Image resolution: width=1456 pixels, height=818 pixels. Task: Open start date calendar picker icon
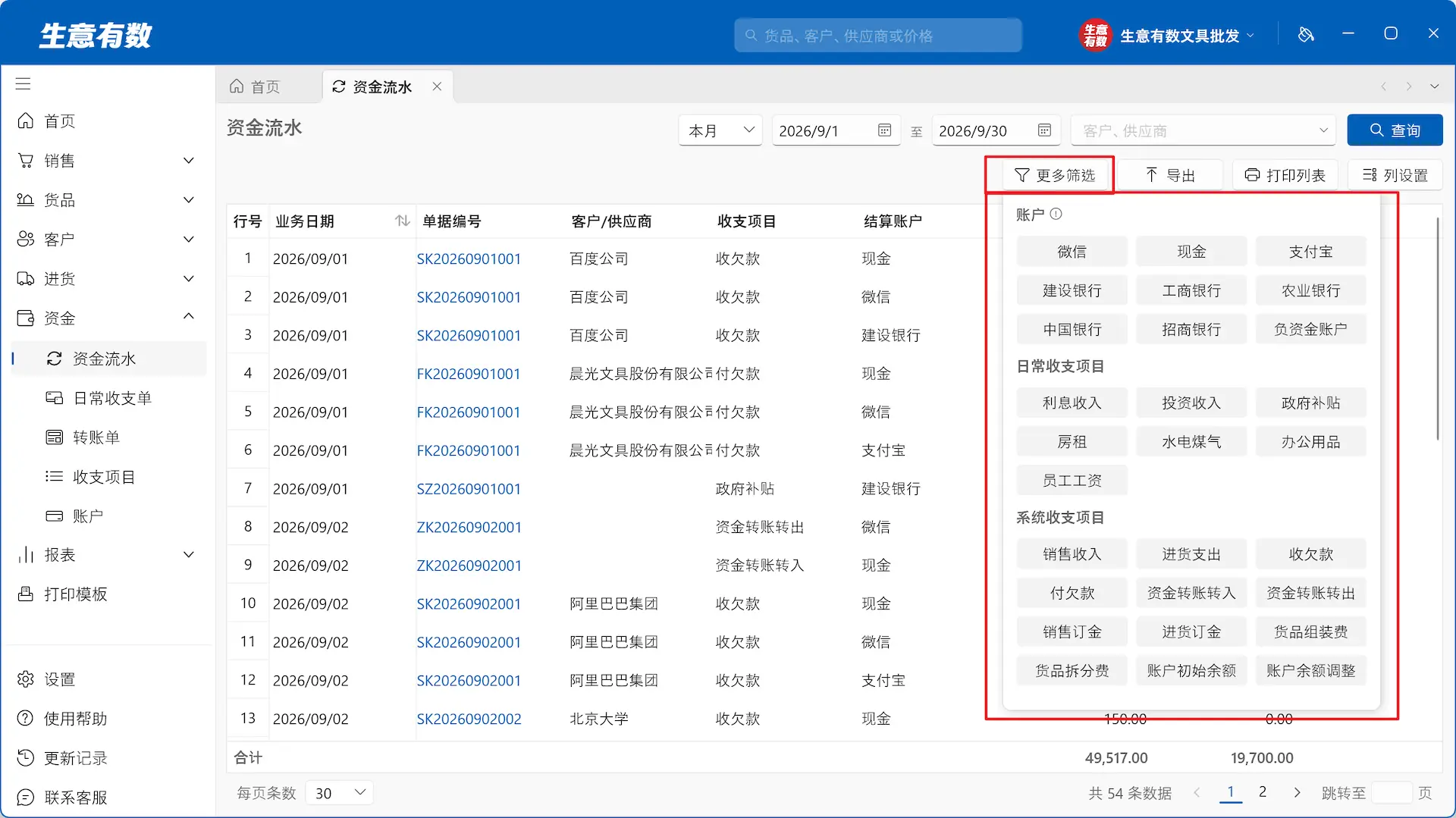[x=884, y=130]
